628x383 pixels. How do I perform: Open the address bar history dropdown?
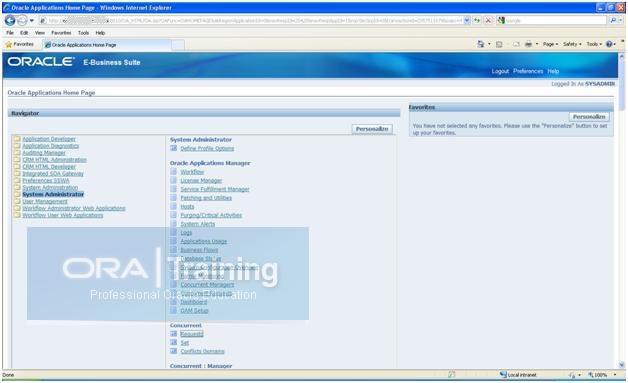point(467,20)
